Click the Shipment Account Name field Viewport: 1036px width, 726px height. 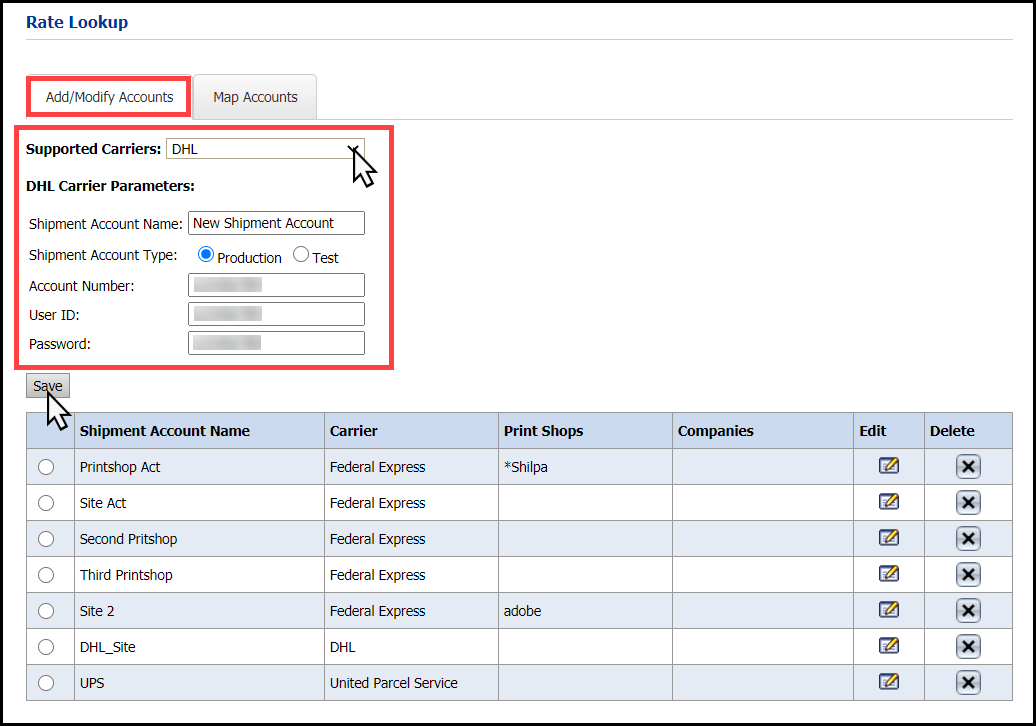(276, 223)
